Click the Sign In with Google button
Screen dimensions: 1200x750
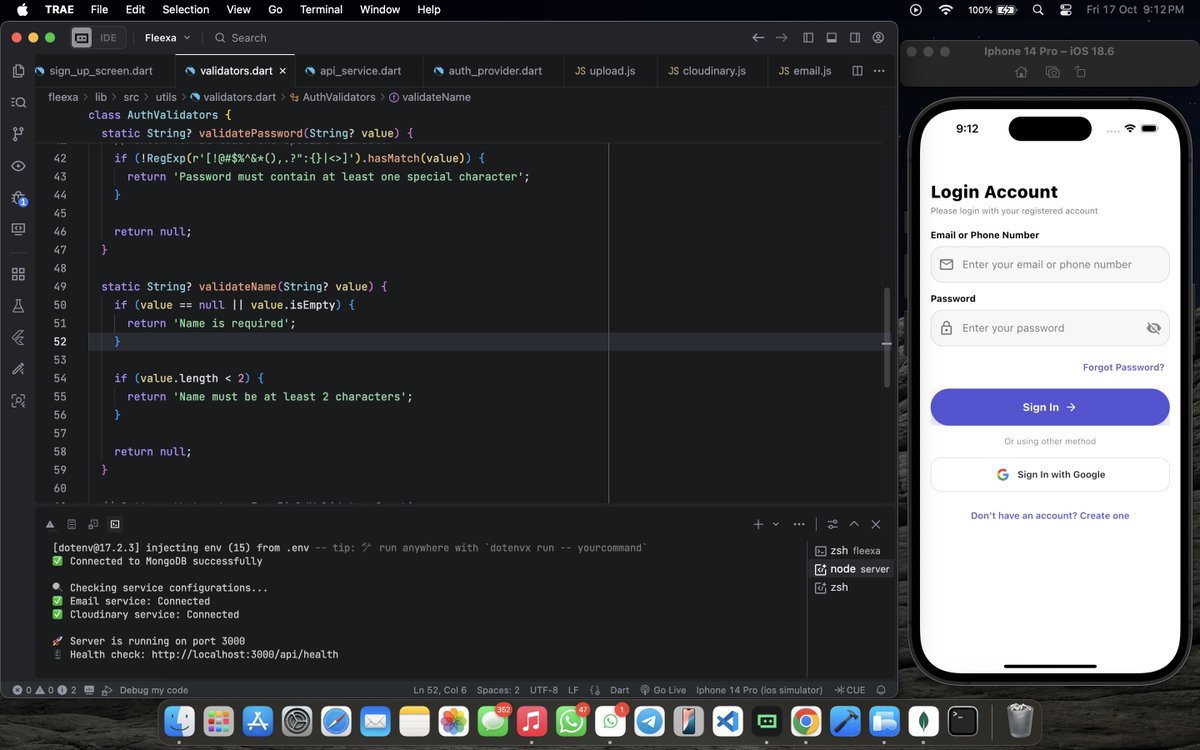1049,474
